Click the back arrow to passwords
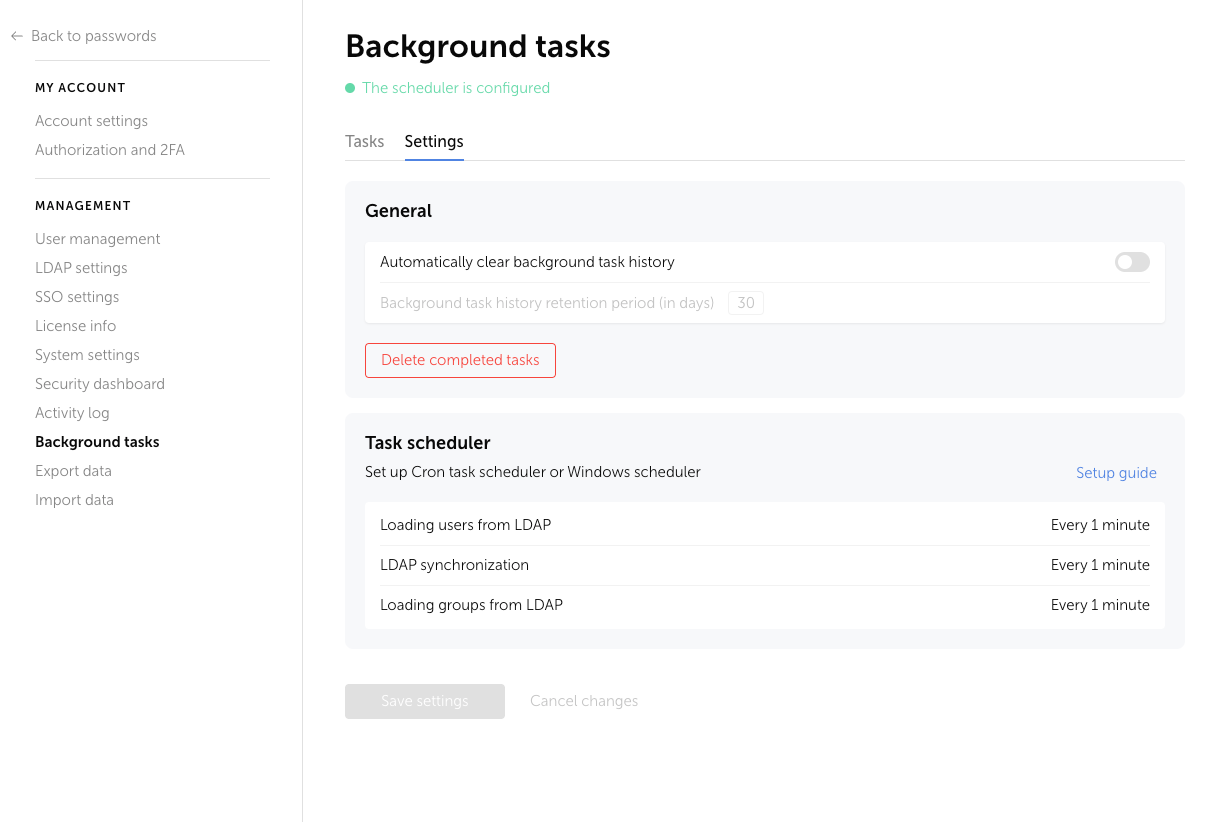The height and width of the screenshot is (822, 1216). tap(16, 35)
